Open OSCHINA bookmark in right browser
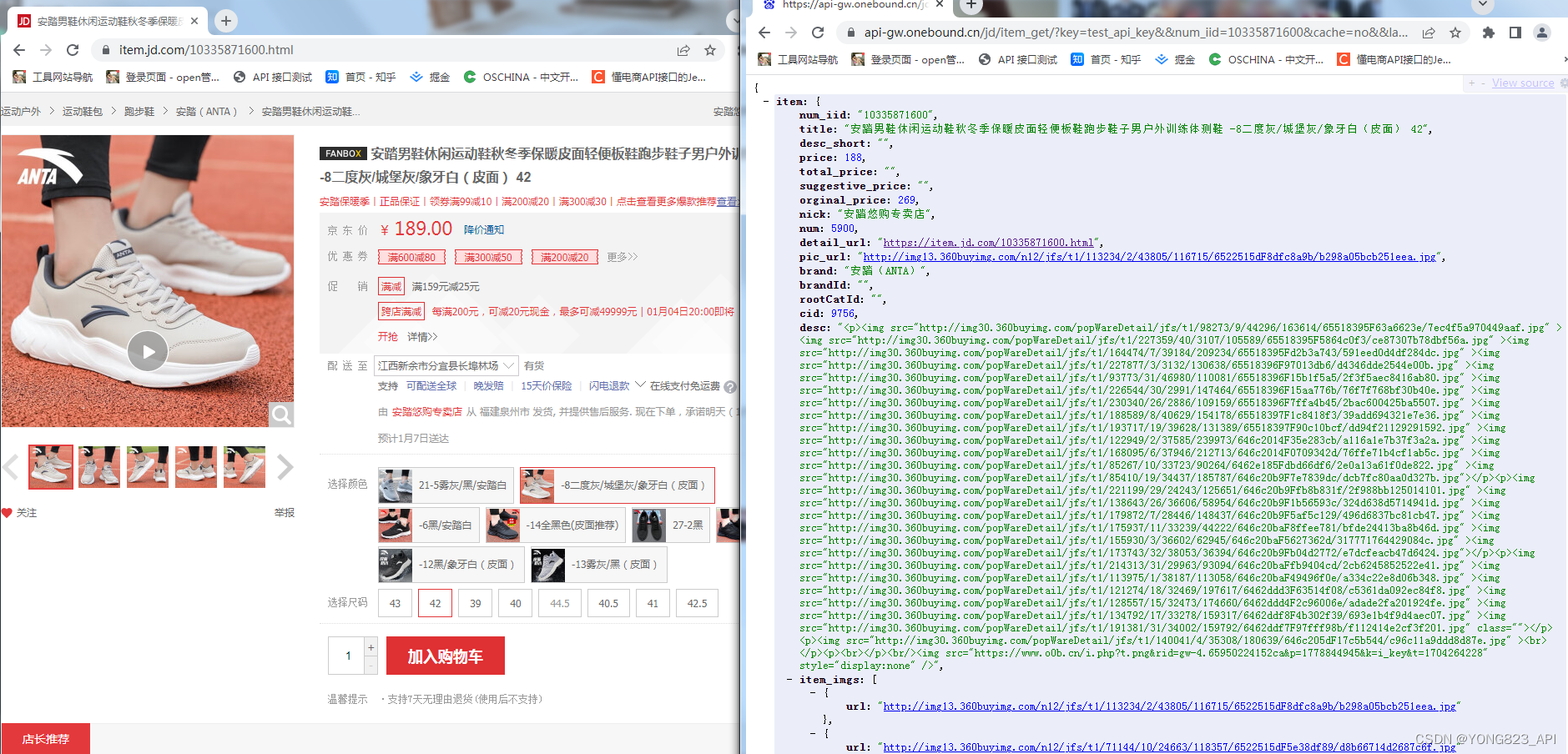 click(x=1266, y=59)
